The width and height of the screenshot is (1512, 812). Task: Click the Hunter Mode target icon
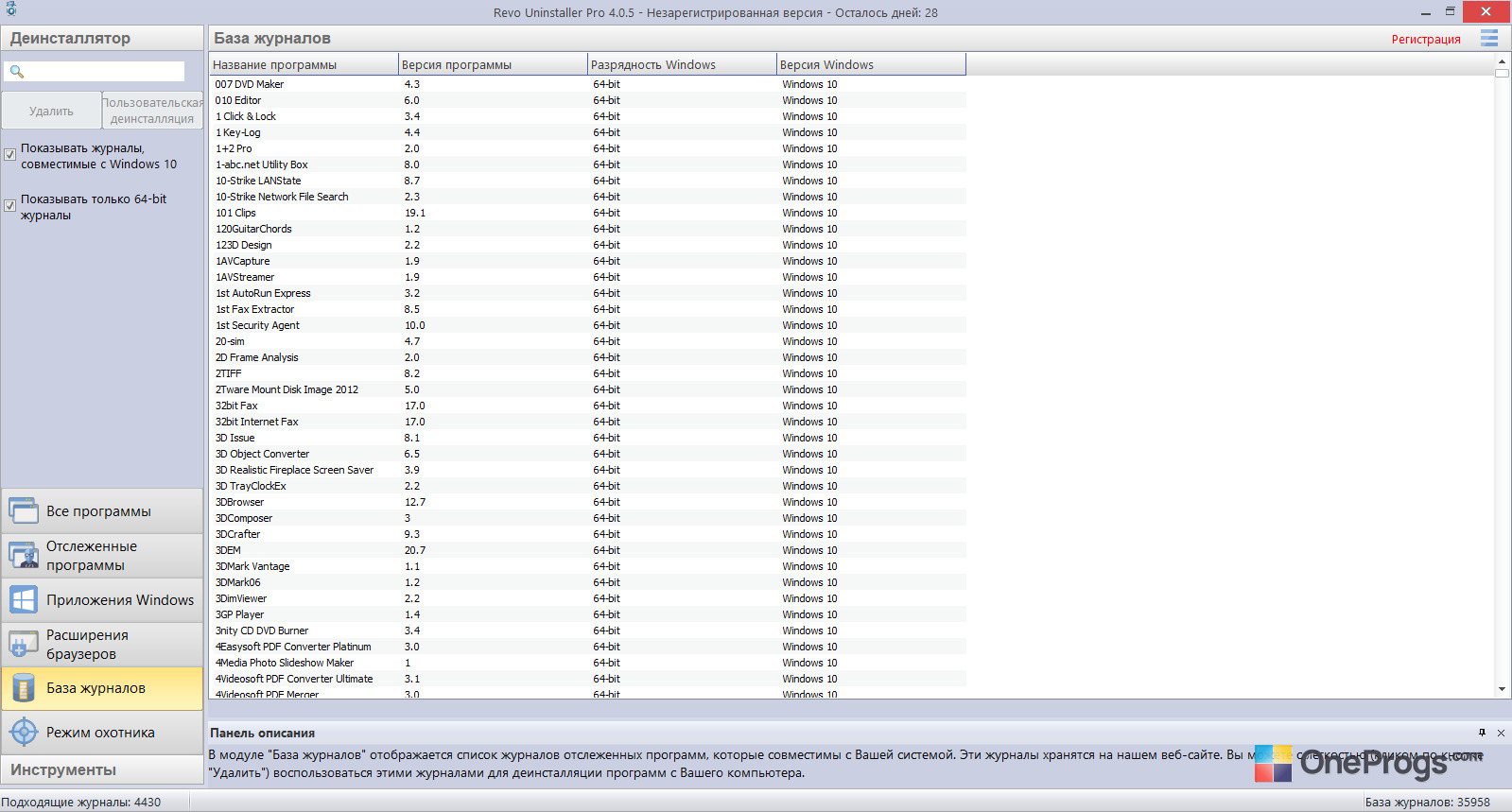[24, 733]
